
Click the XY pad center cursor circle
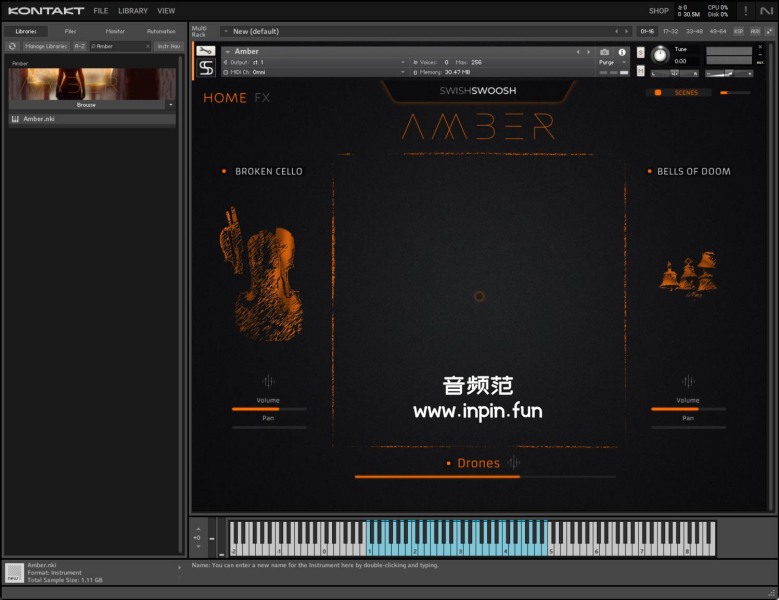pos(479,297)
